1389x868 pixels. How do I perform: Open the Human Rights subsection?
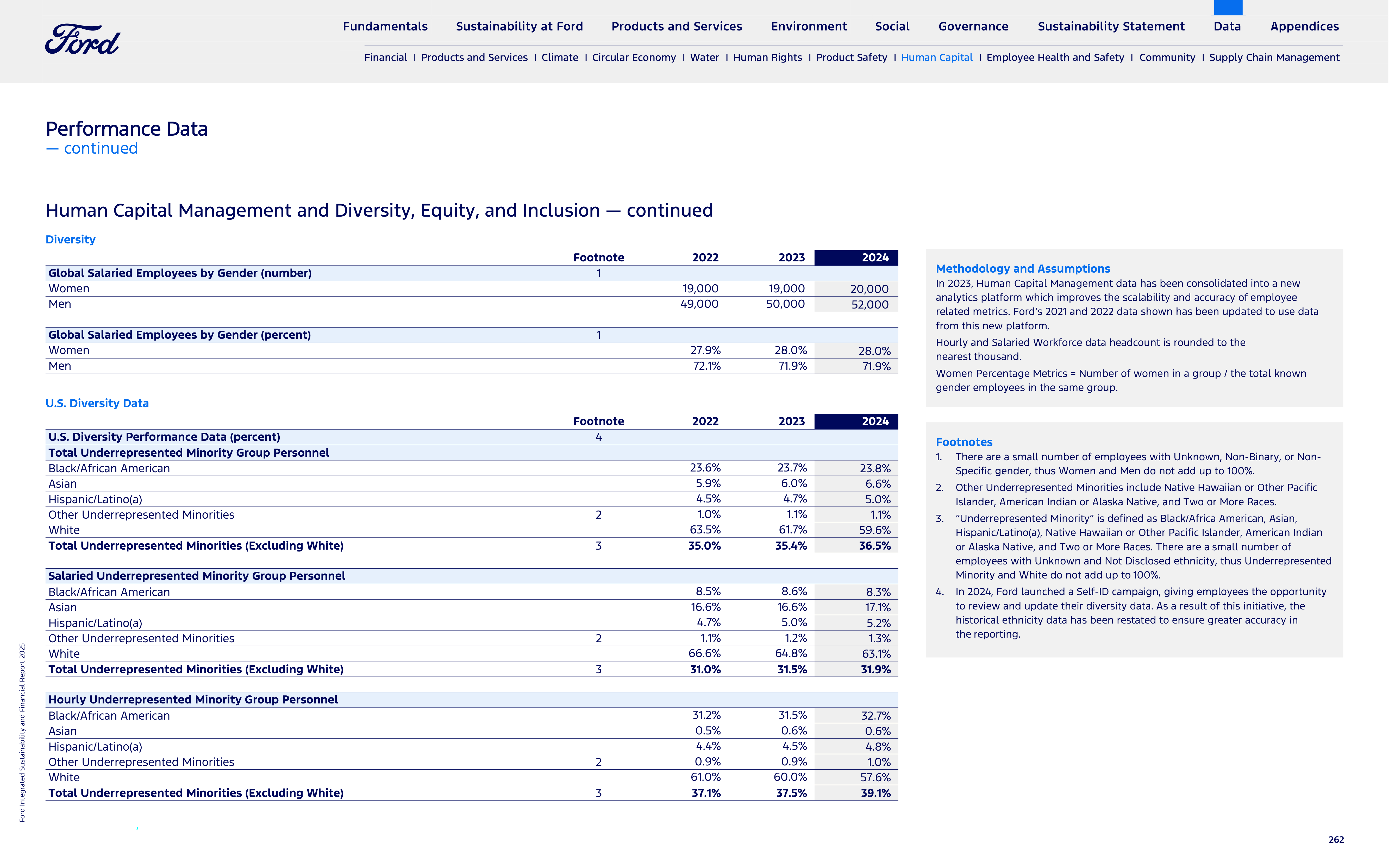(767, 58)
